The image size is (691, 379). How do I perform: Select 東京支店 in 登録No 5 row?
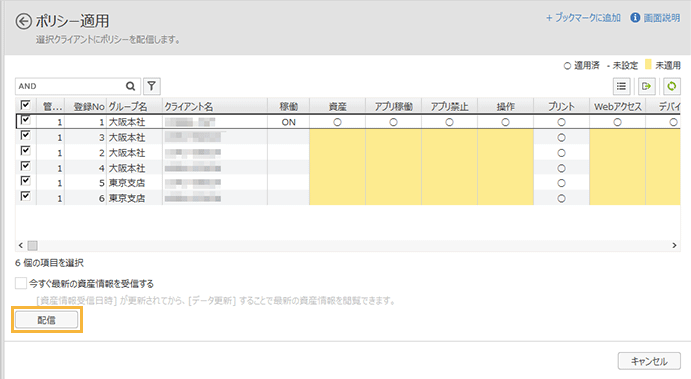[x=127, y=183]
